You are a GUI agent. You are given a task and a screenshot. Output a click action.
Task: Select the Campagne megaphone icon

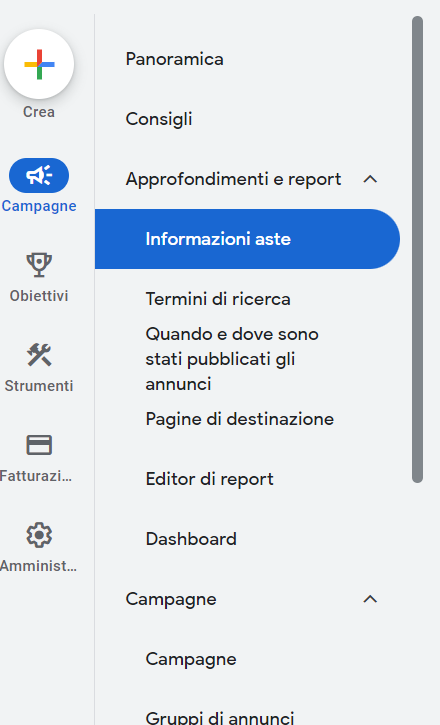click(x=39, y=176)
